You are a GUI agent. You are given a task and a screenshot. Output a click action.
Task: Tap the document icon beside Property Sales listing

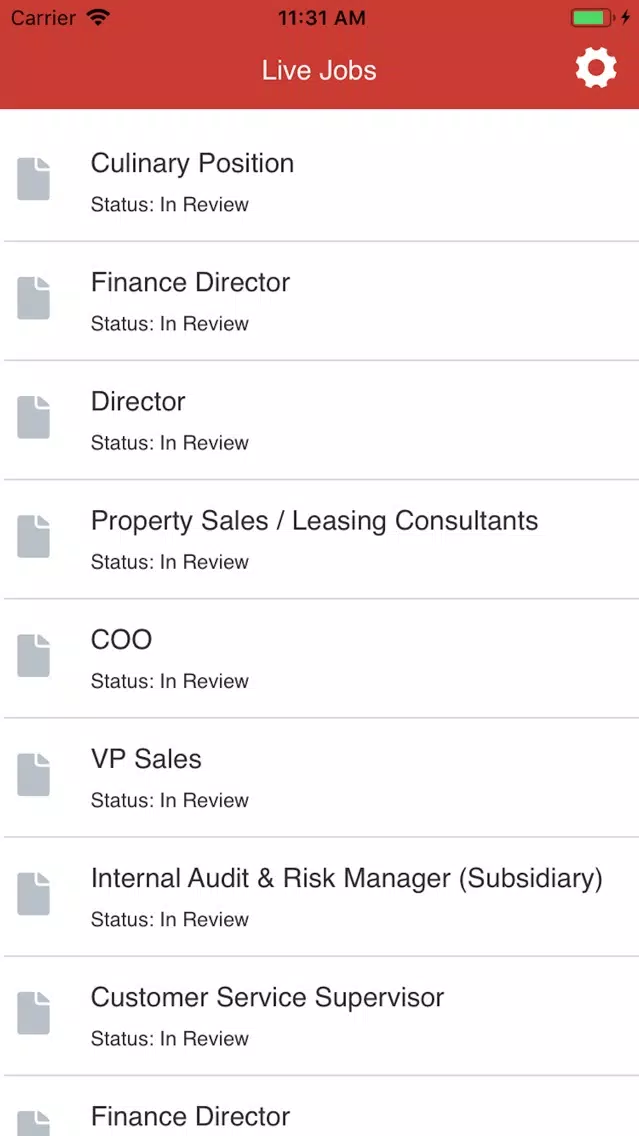(33, 536)
